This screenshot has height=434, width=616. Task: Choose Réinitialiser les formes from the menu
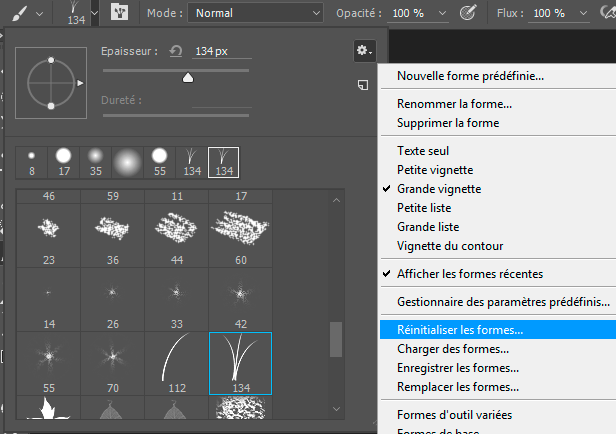pos(459,329)
